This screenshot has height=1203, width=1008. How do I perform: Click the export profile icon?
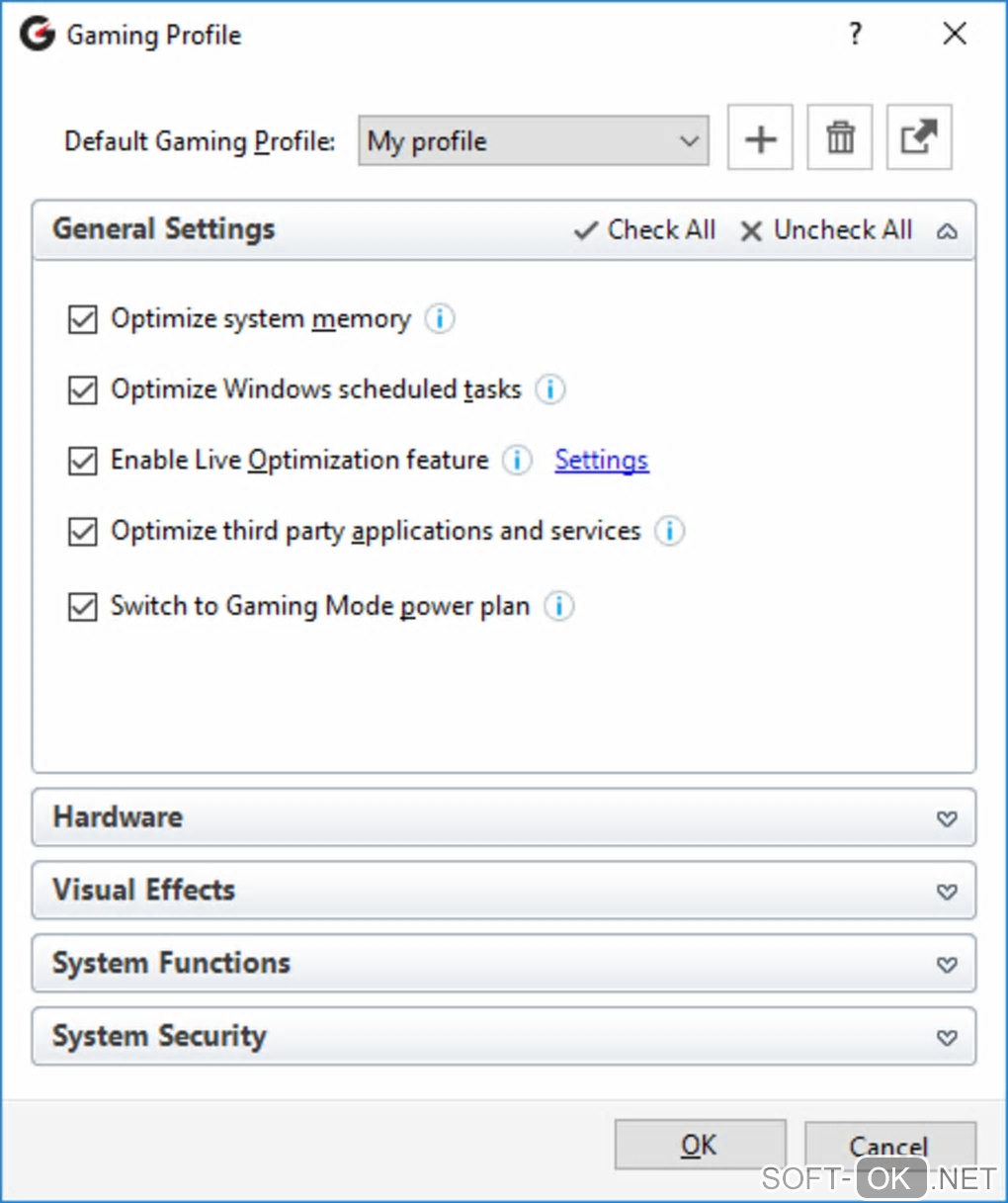coord(919,138)
